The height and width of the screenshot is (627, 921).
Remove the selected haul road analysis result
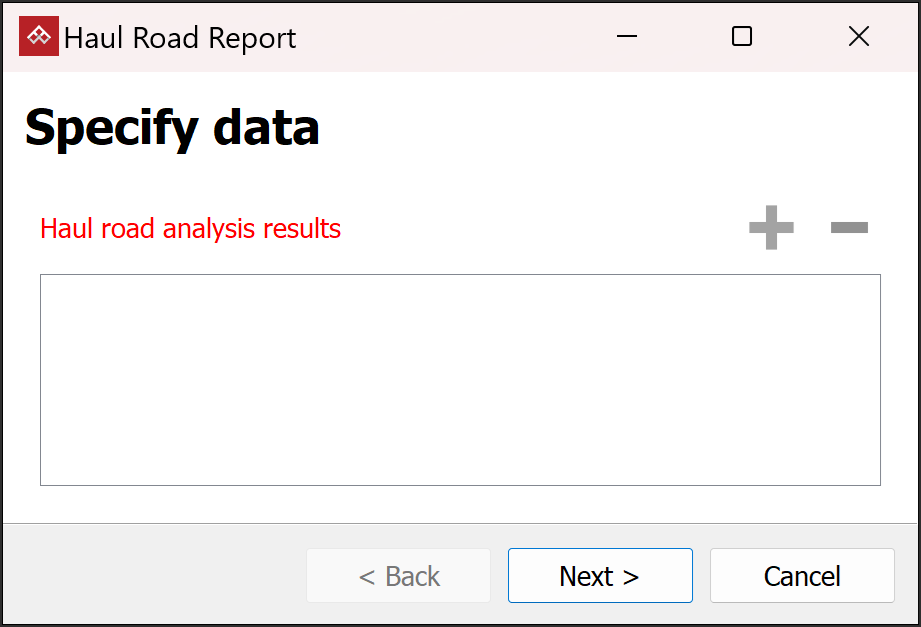pyautogui.click(x=849, y=228)
